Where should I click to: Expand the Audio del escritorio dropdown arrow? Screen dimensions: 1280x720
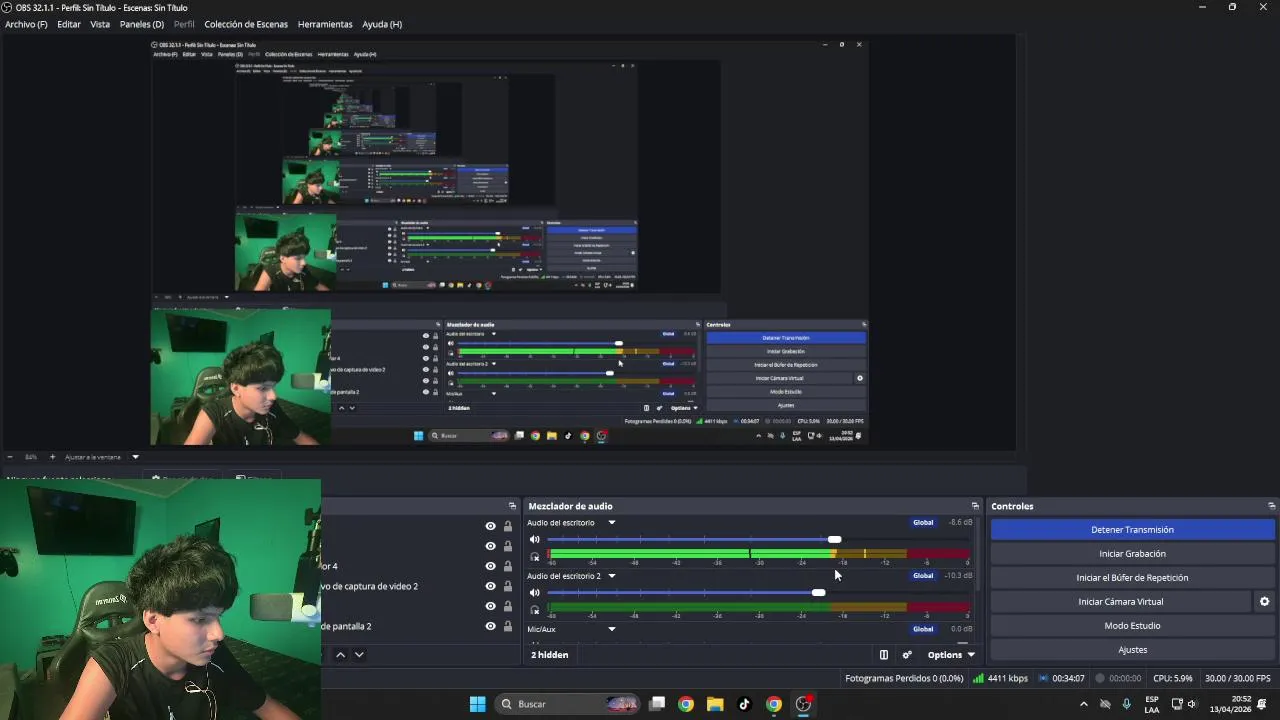611,523
